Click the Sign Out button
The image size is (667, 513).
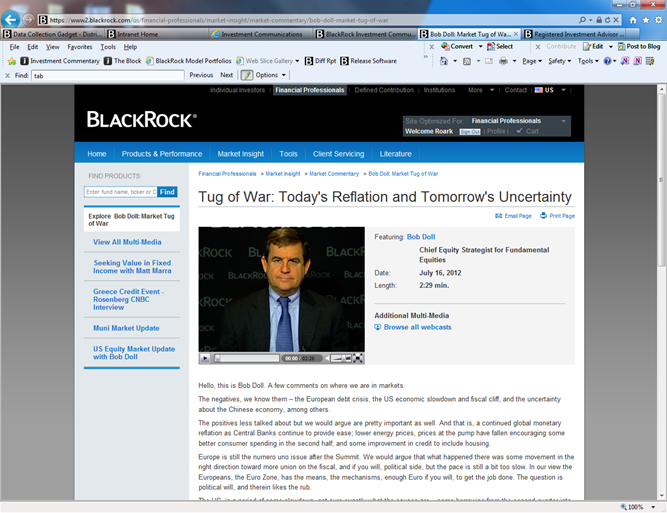click(470, 132)
